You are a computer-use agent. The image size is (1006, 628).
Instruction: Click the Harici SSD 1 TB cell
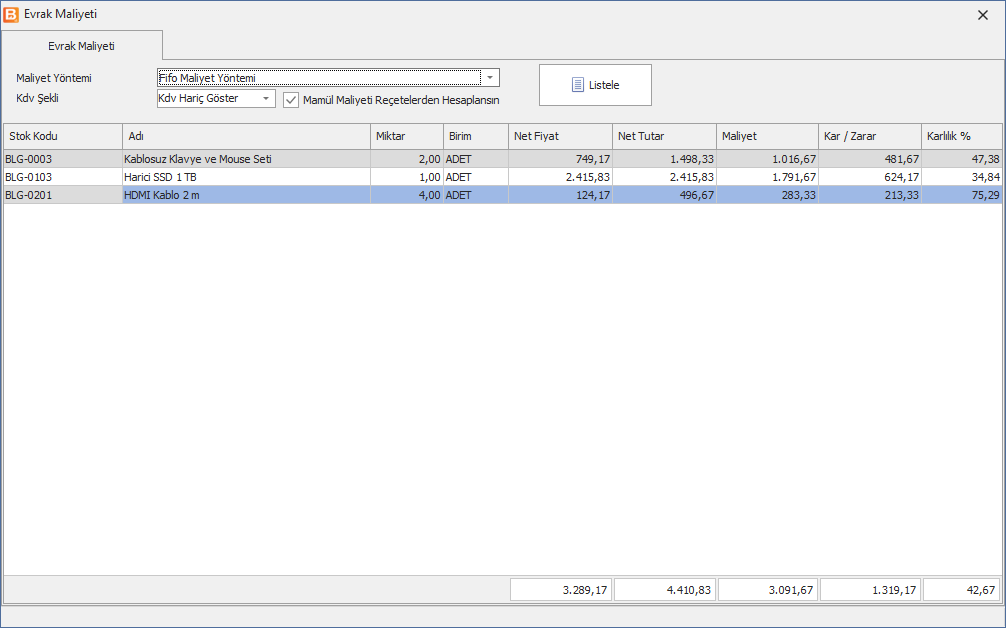246,177
